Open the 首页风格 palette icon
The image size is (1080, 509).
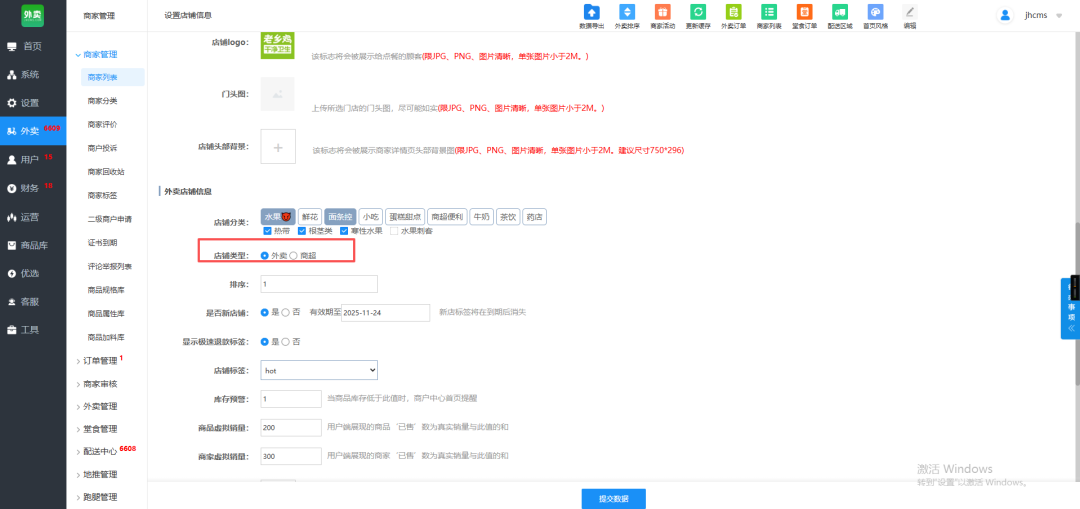(875, 13)
